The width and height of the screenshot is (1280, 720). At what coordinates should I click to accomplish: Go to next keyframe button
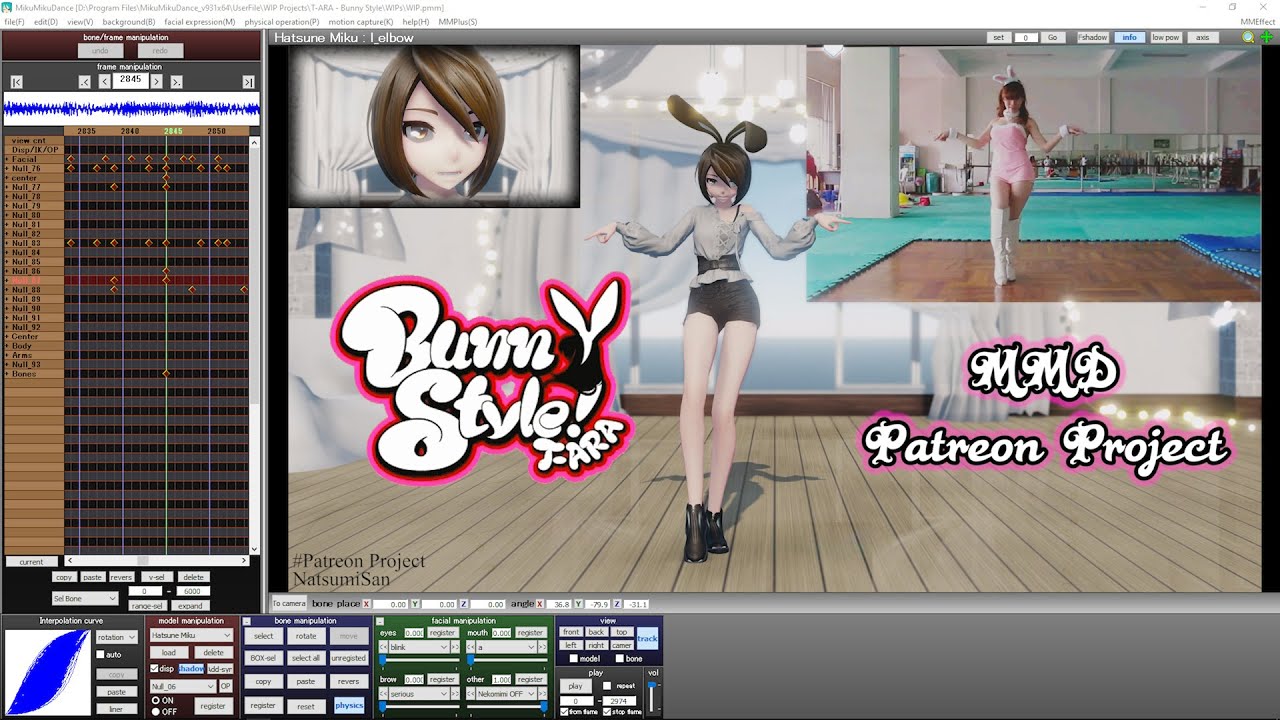click(176, 81)
